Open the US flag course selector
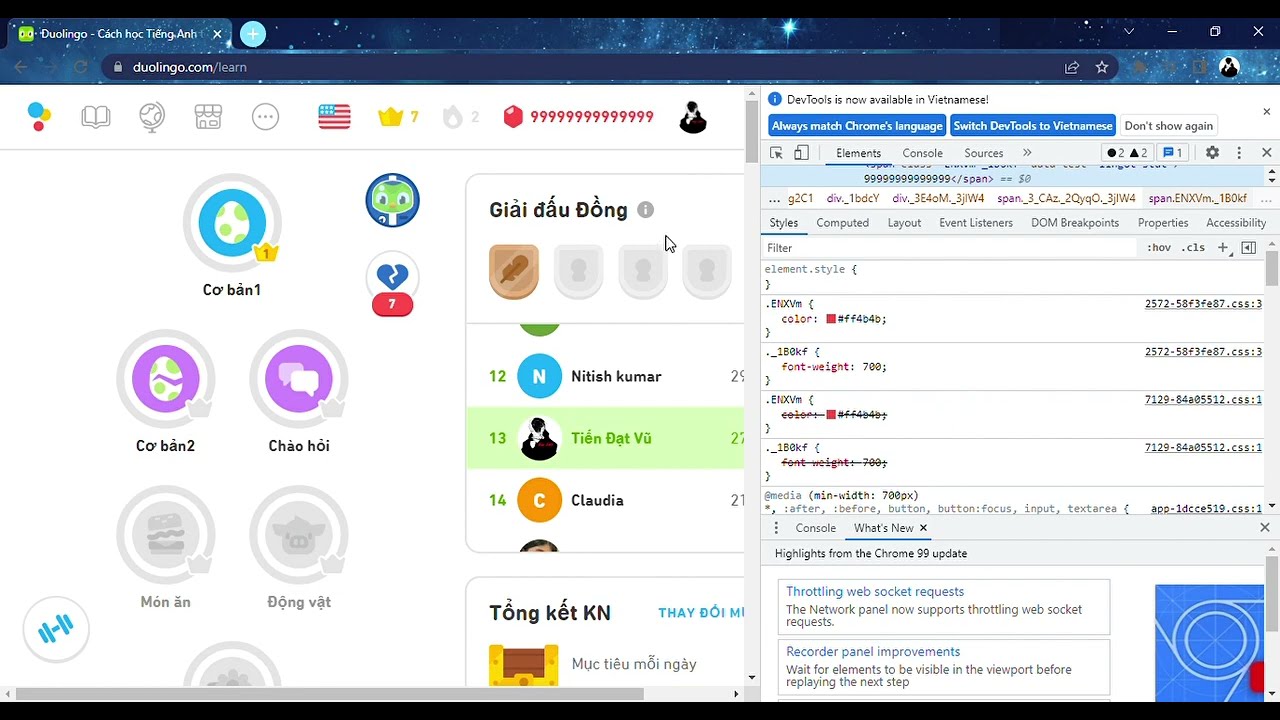This screenshot has width=1280, height=720. (x=335, y=117)
